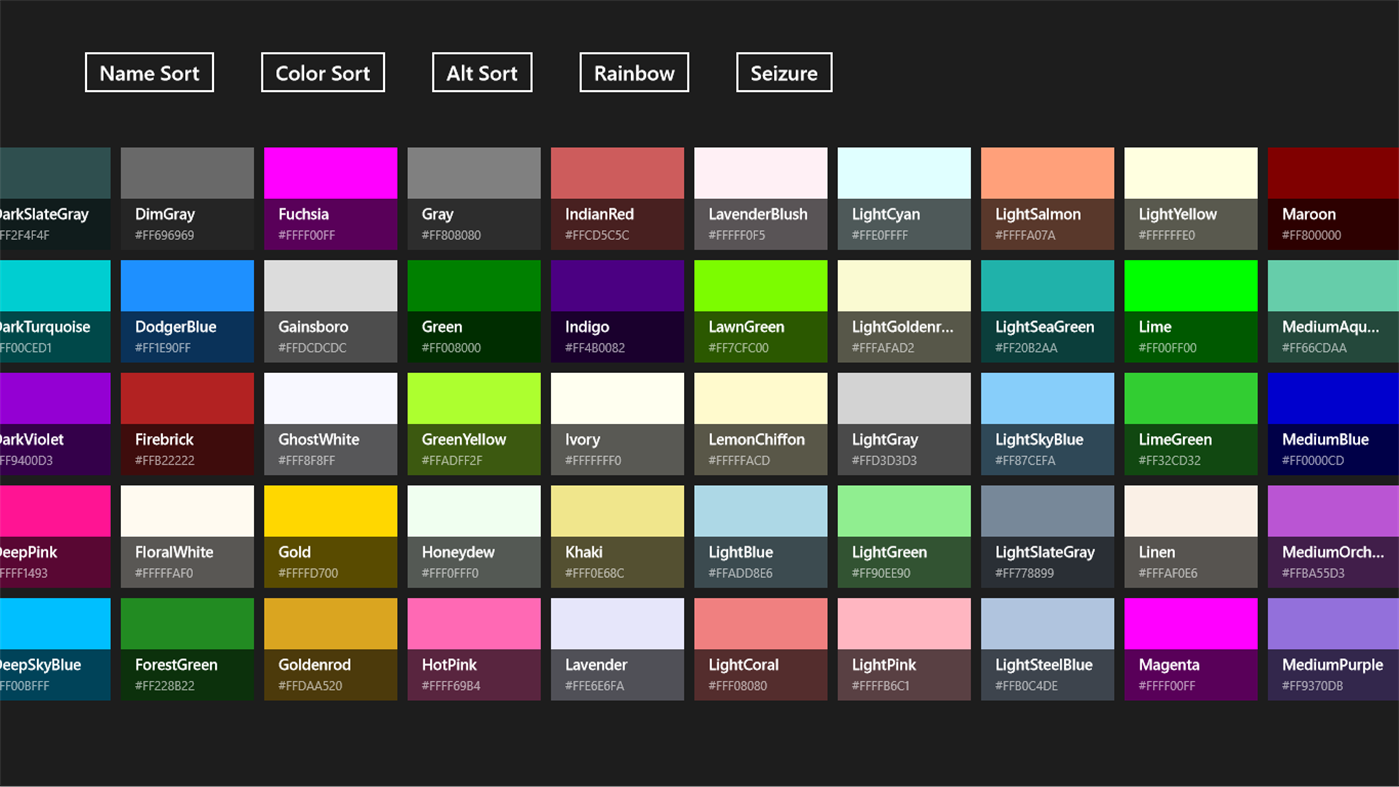Select the Firebrick color swatch
The image size is (1399, 787).
point(187,423)
